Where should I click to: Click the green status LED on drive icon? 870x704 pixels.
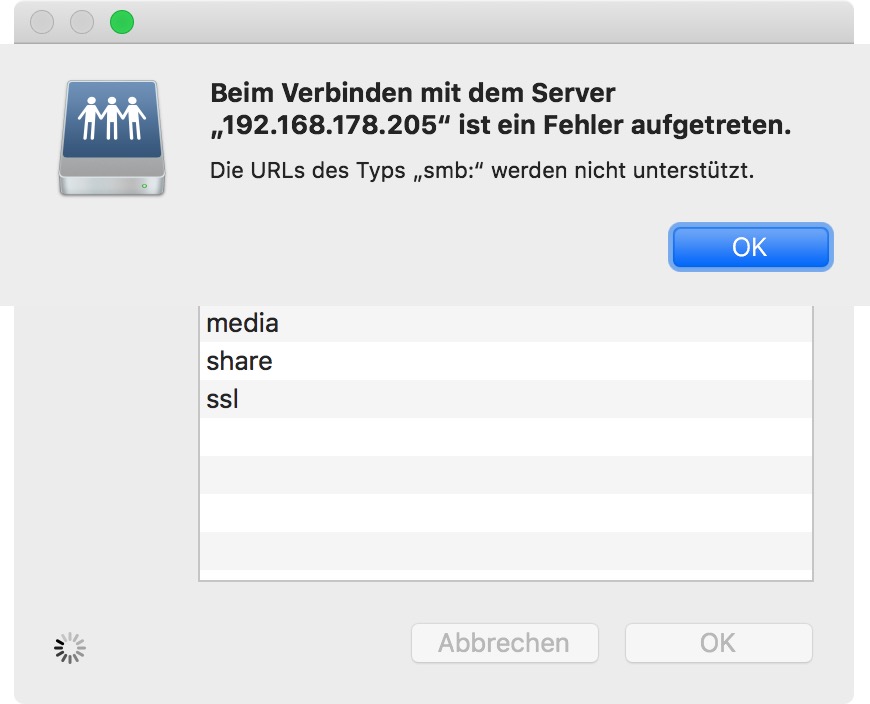point(145,185)
